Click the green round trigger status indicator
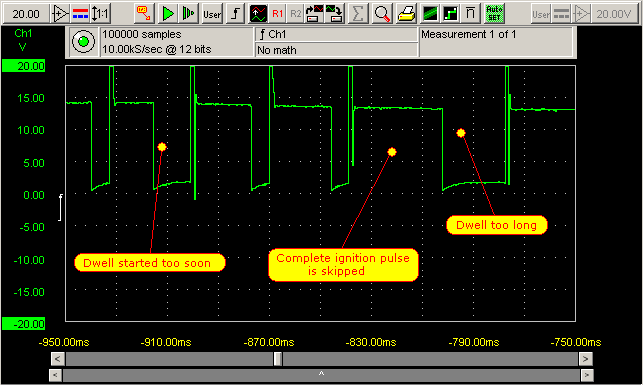643x385 pixels. 83,41
